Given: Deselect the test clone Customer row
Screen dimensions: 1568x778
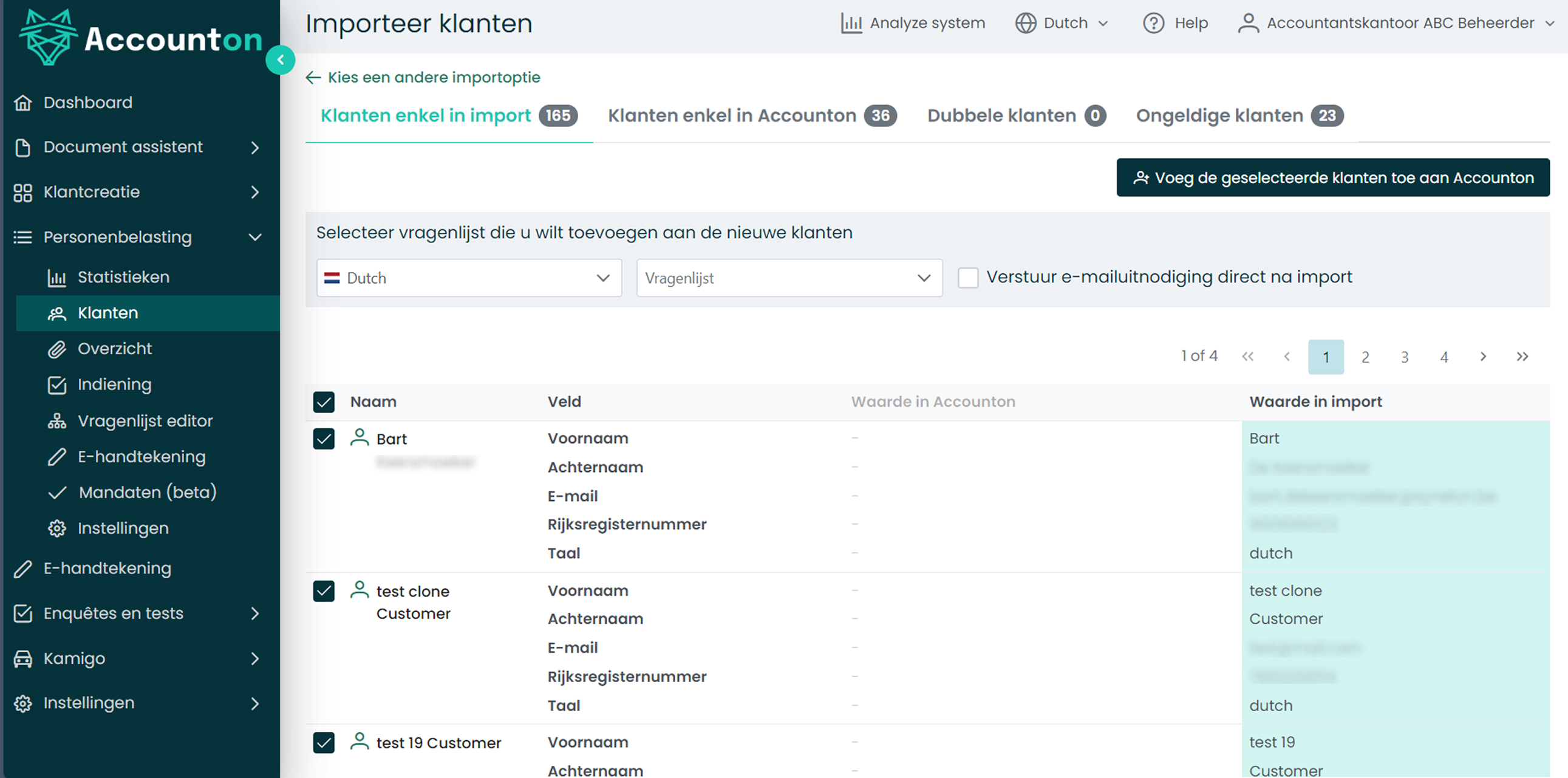Looking at the screenshot, I should [x=324, y=590].
